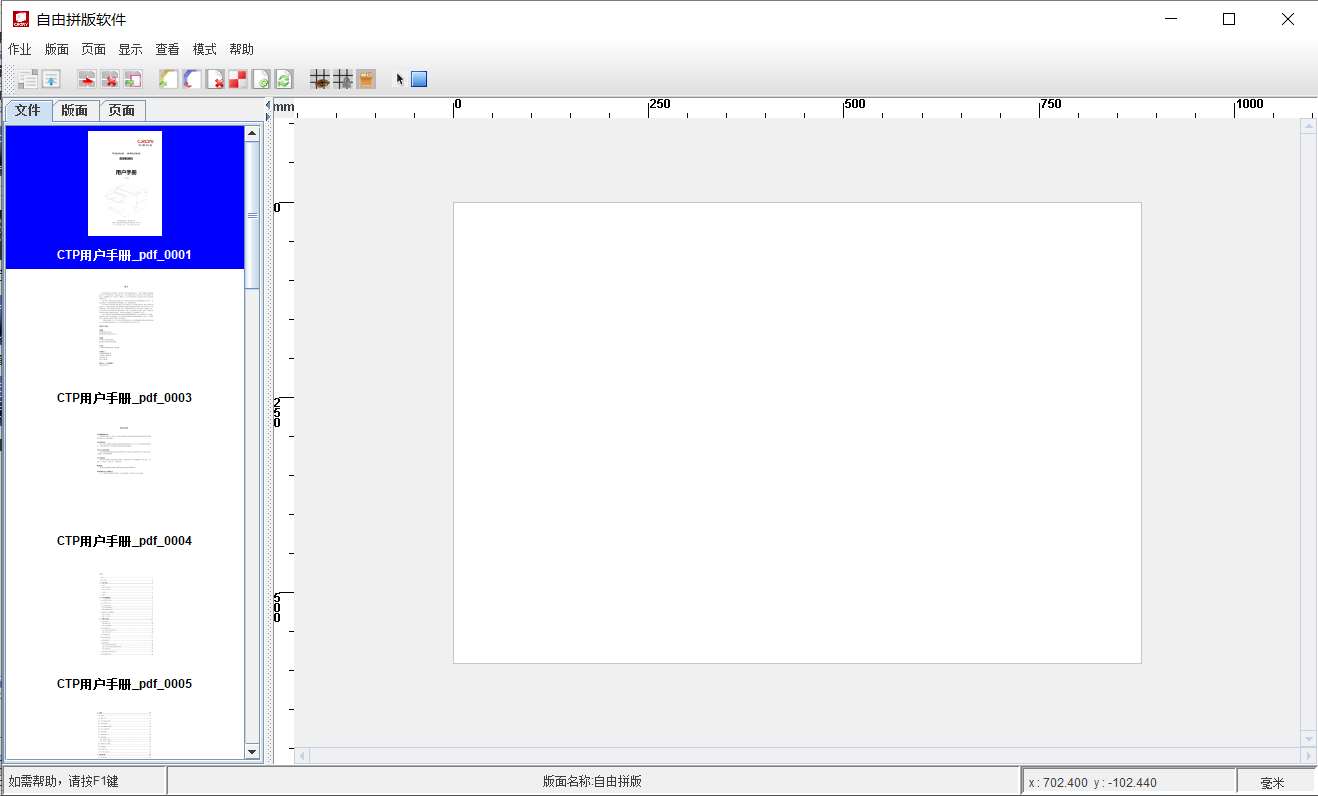Switch to the 版面 tab in left panel

click(x=75, y=111)
